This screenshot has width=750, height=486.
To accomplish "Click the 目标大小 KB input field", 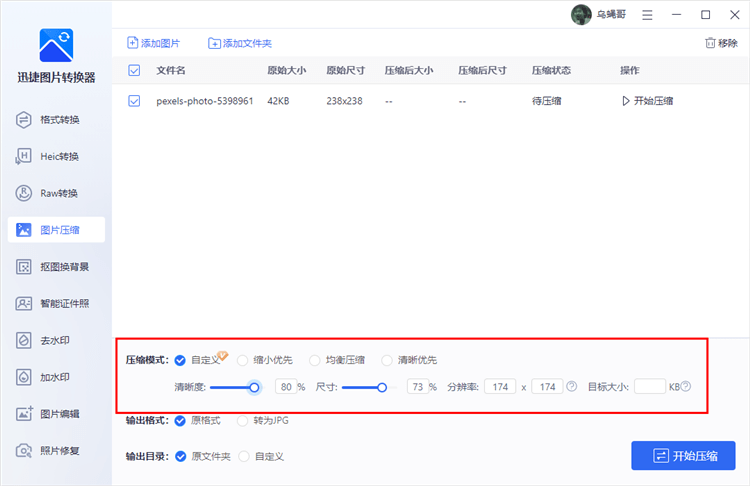I will pos(650,387).
